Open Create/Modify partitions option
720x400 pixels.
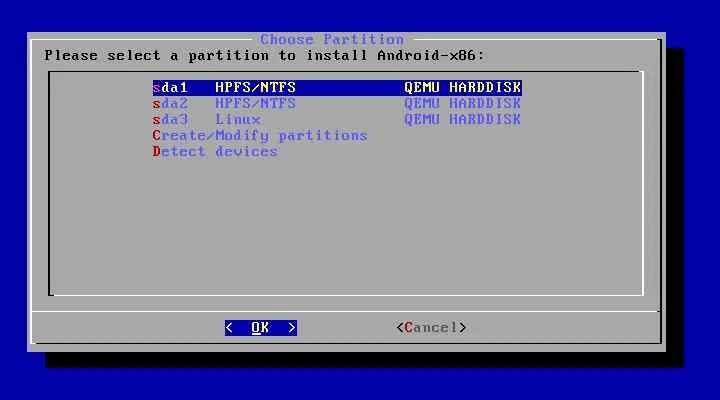(260, 135)
